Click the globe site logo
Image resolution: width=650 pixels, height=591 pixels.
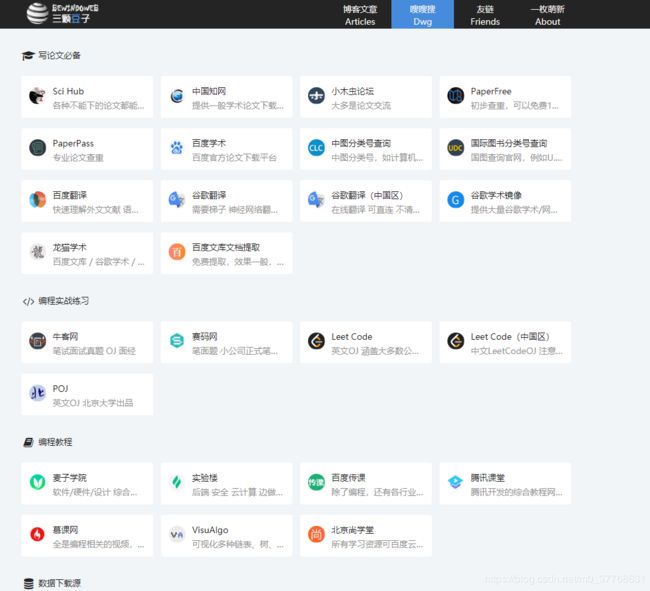pyautogui.click(x=37, y=13)
